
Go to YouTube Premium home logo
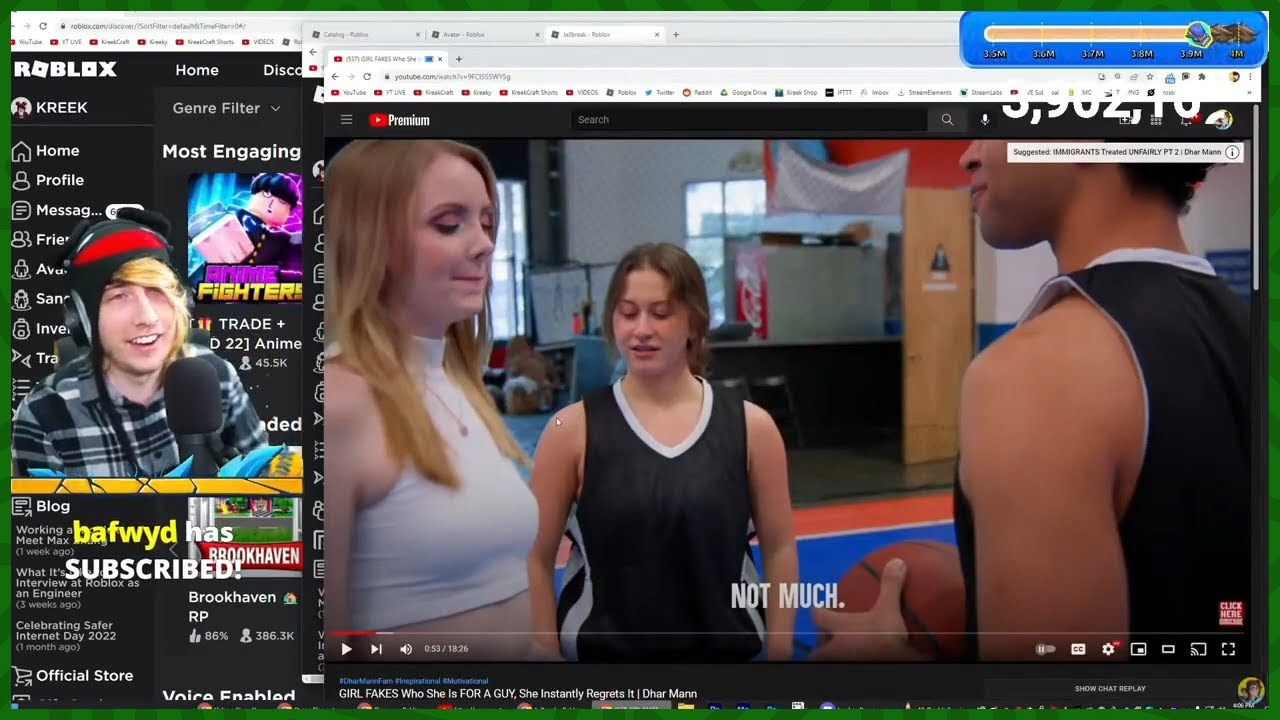[399, 120]
